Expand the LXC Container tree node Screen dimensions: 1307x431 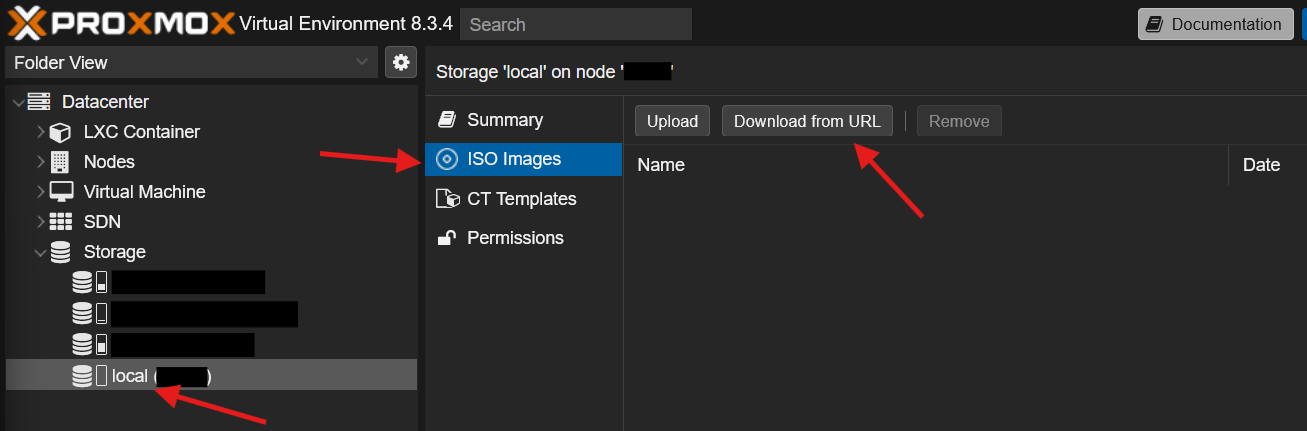click(40, 132)
